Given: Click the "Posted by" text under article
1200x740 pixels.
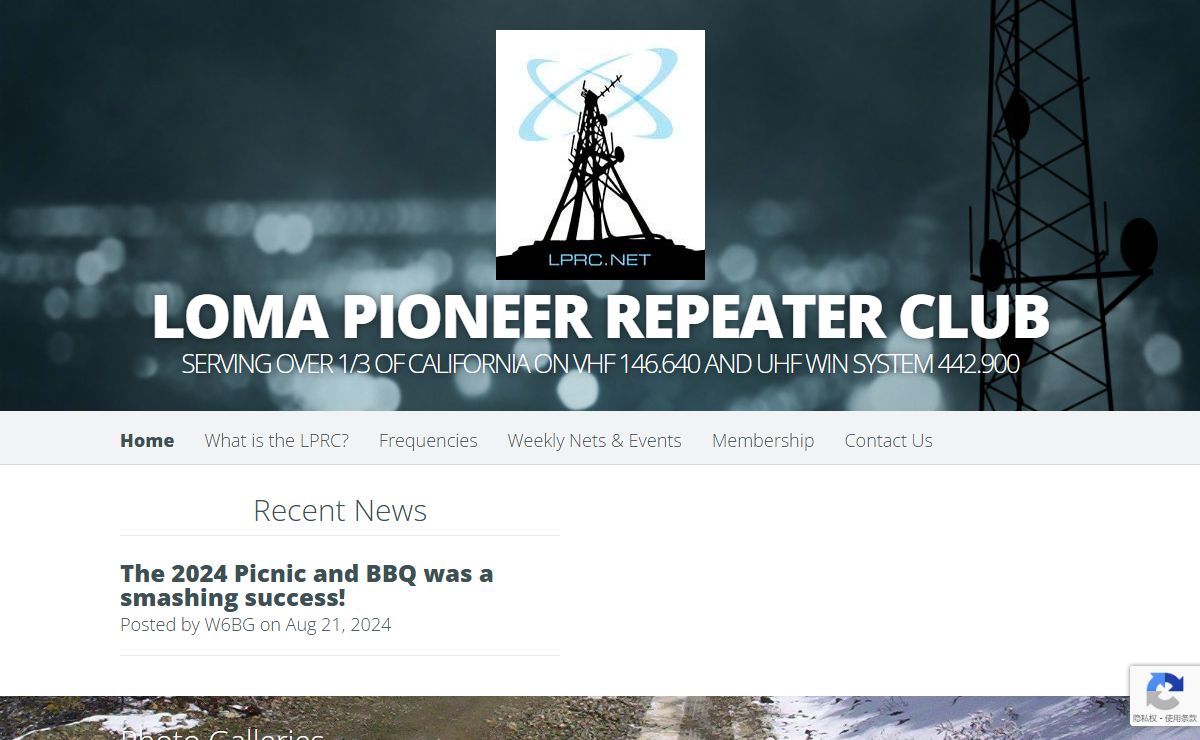Looking at the screenshot, I should coord(160,625).
